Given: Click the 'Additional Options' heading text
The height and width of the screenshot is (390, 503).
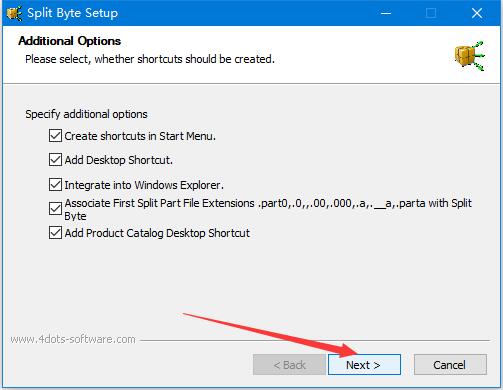Looking at the screenshot, I should tap(70, 41).
